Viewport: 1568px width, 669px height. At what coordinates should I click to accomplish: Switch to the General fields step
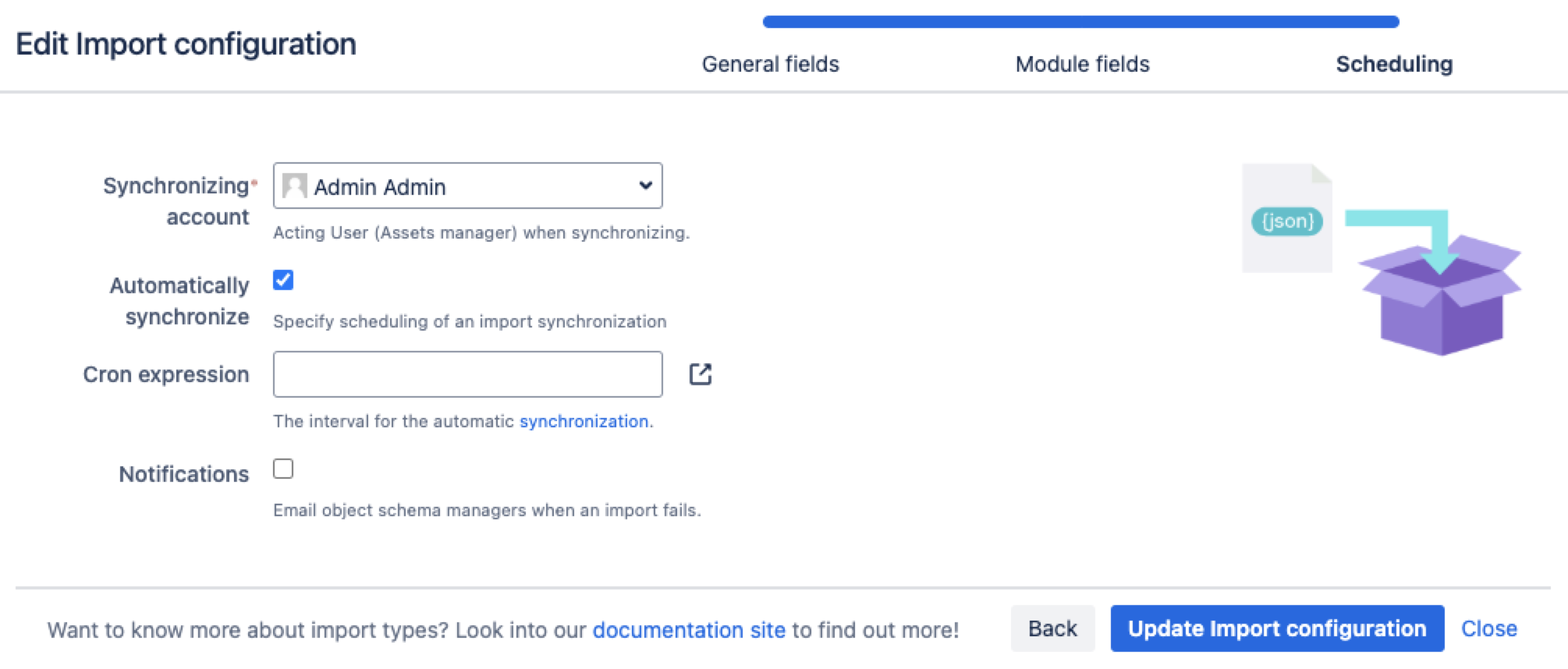tap(770, 64)
